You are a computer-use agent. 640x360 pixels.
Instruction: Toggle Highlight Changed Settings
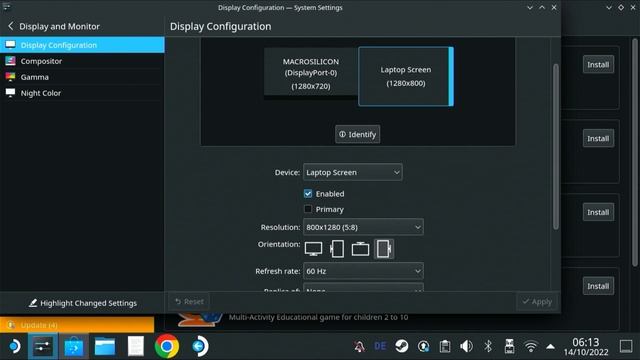82,303
